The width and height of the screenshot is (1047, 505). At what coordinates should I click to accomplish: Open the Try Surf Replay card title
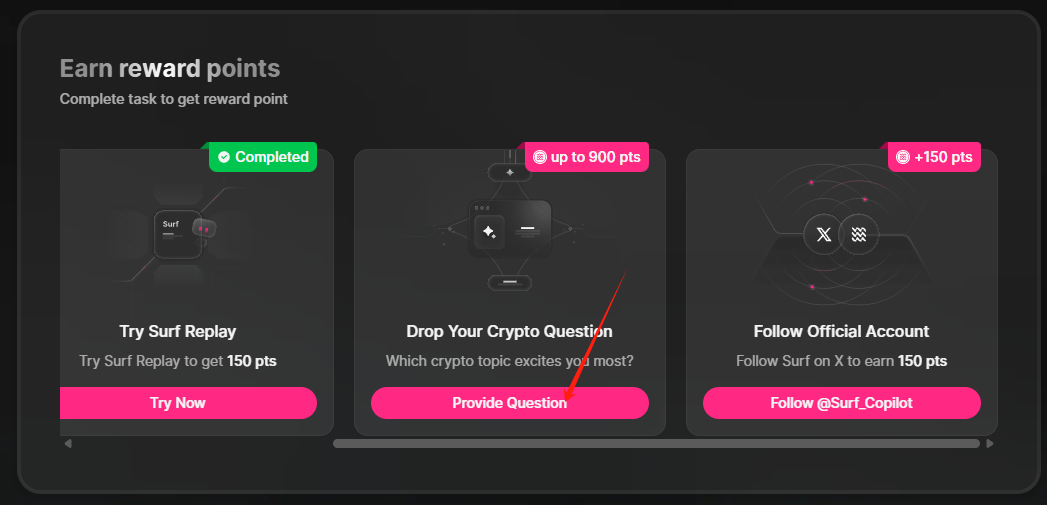click(x=178, y=331)
